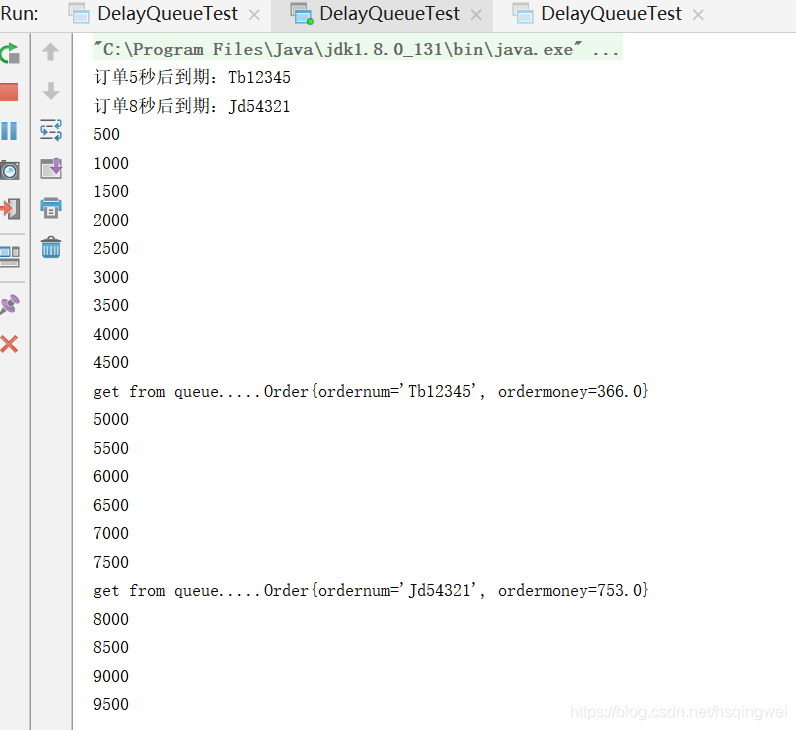Click the java.exe command line
The image size is (796, 730).
[x=357, y=49]
